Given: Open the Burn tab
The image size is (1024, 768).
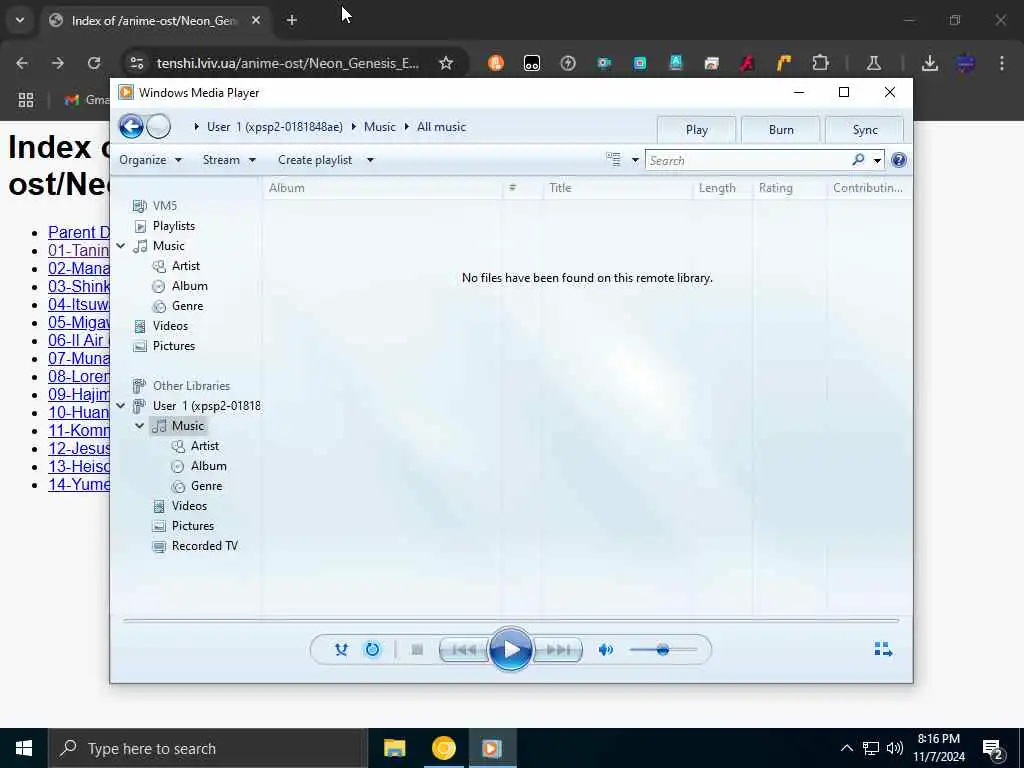Looking at the screenshot, I should coord(781,129).
